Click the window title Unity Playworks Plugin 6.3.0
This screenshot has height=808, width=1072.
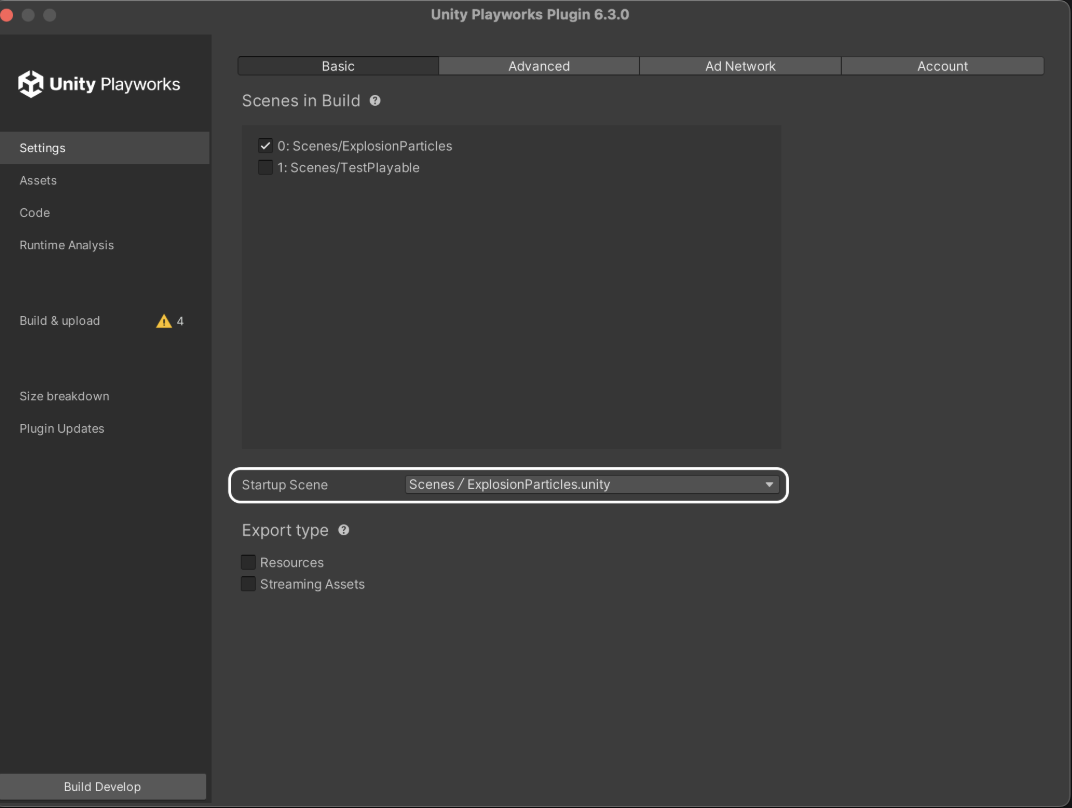pyautogui.click(x=530, y=14)
